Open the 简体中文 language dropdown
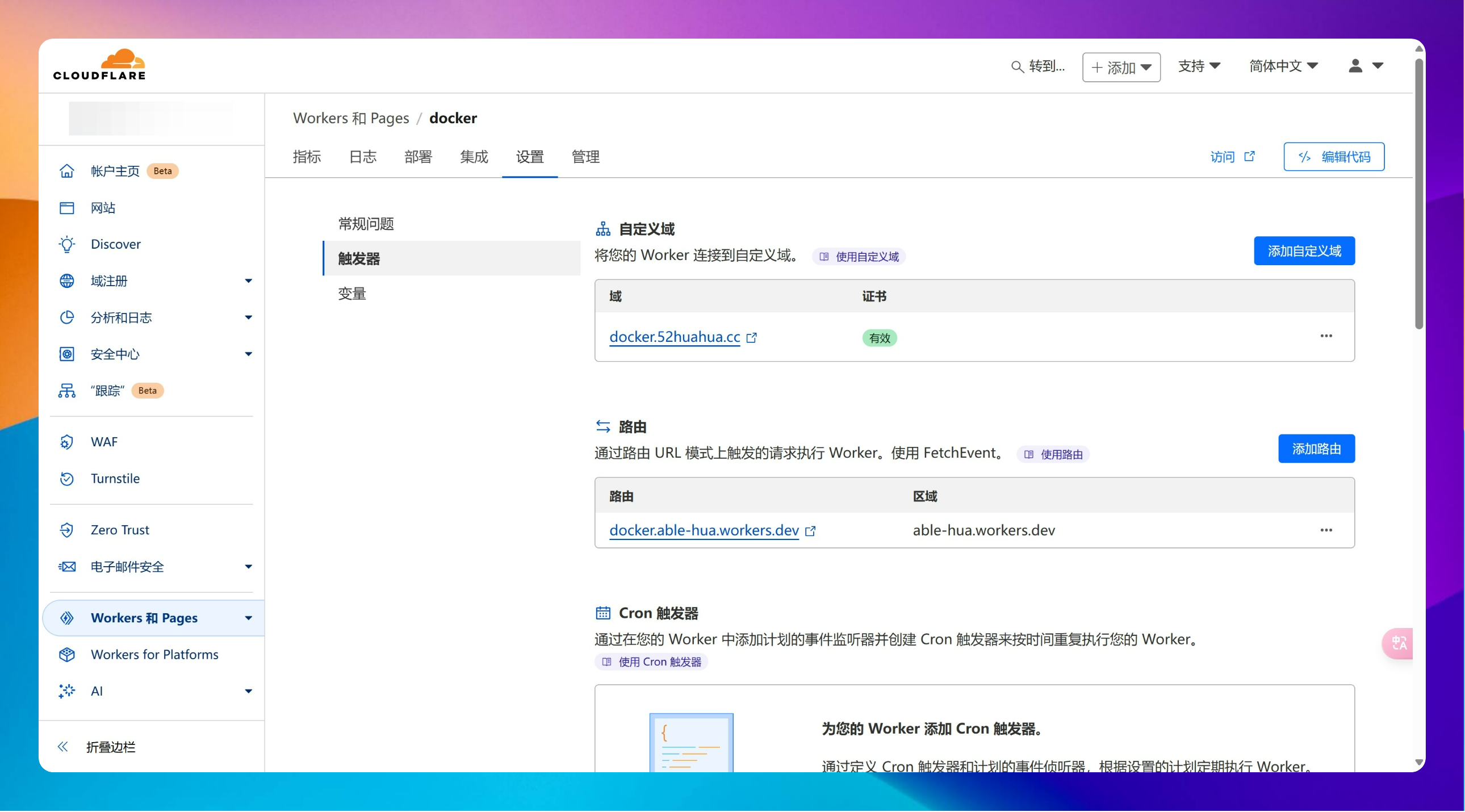 pyautogui.click(x=1283, y=66)
